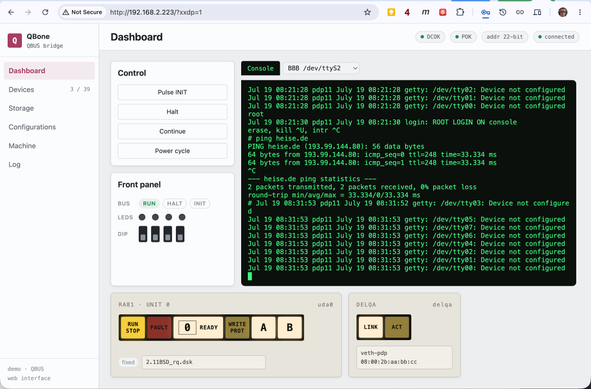Toggle the second DIP switch
591x389 pixels.
click(x=155, y=234)
